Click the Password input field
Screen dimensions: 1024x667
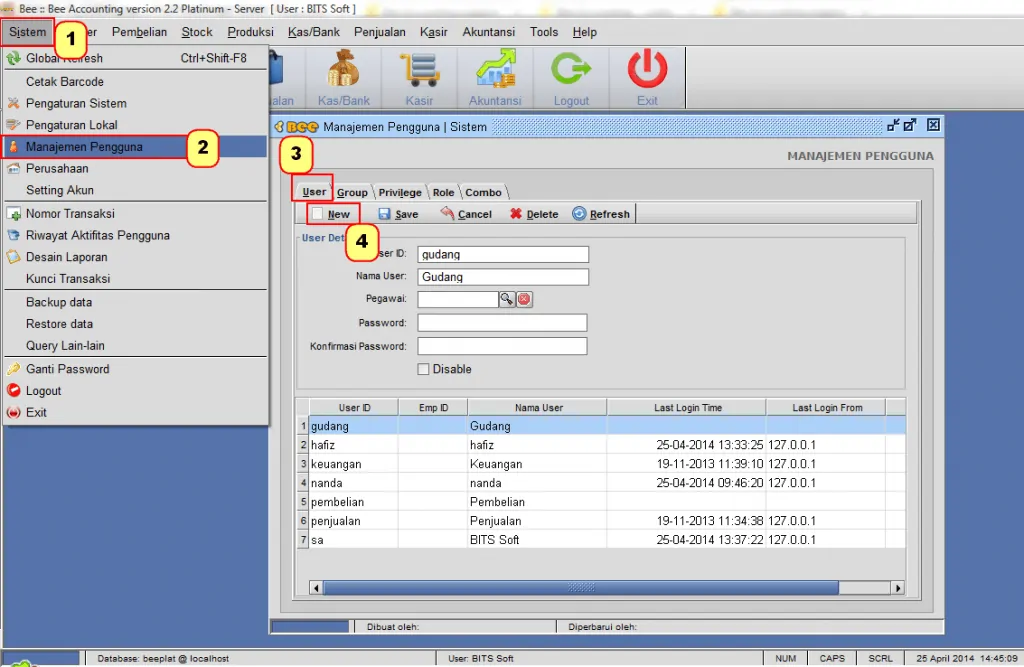click(502, 323)
